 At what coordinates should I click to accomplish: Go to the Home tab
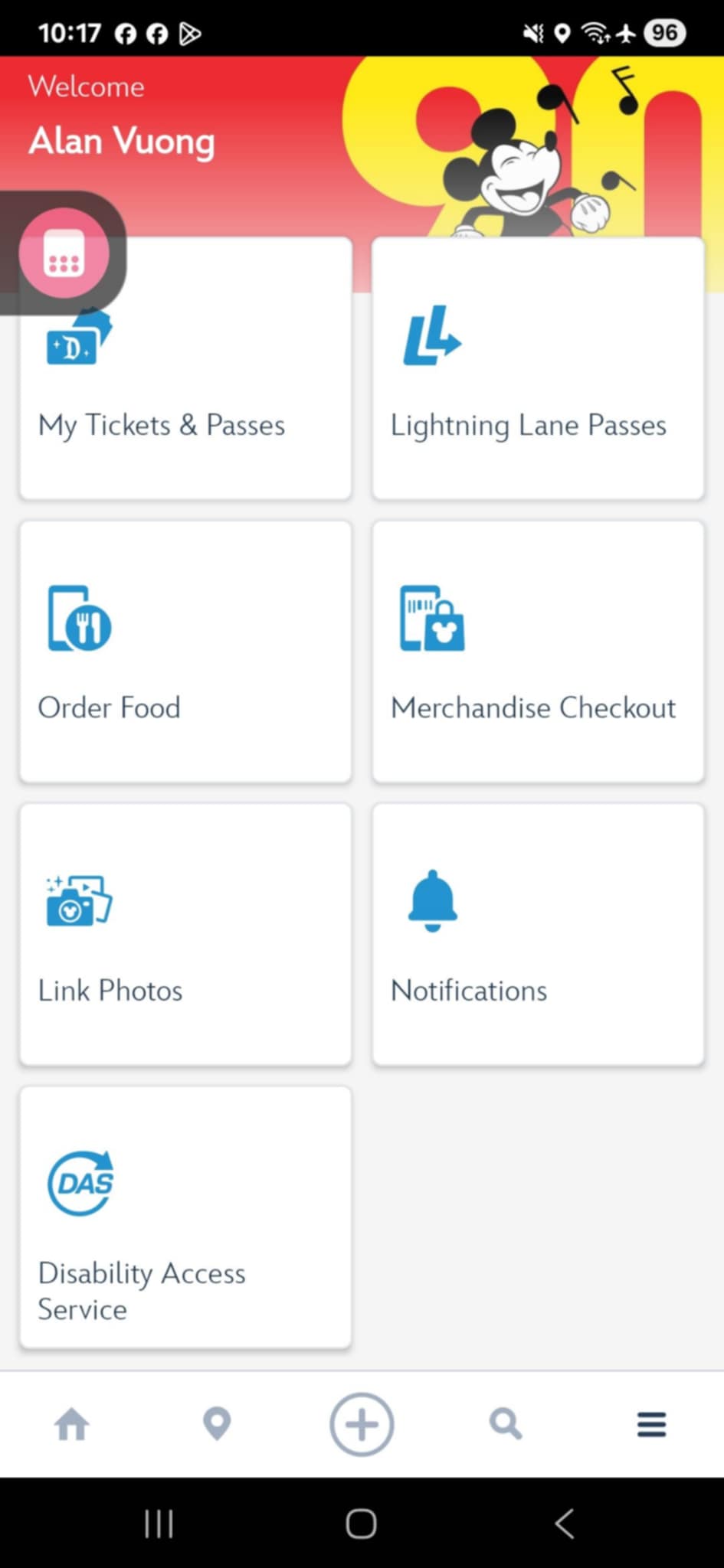coord(72,1425)
